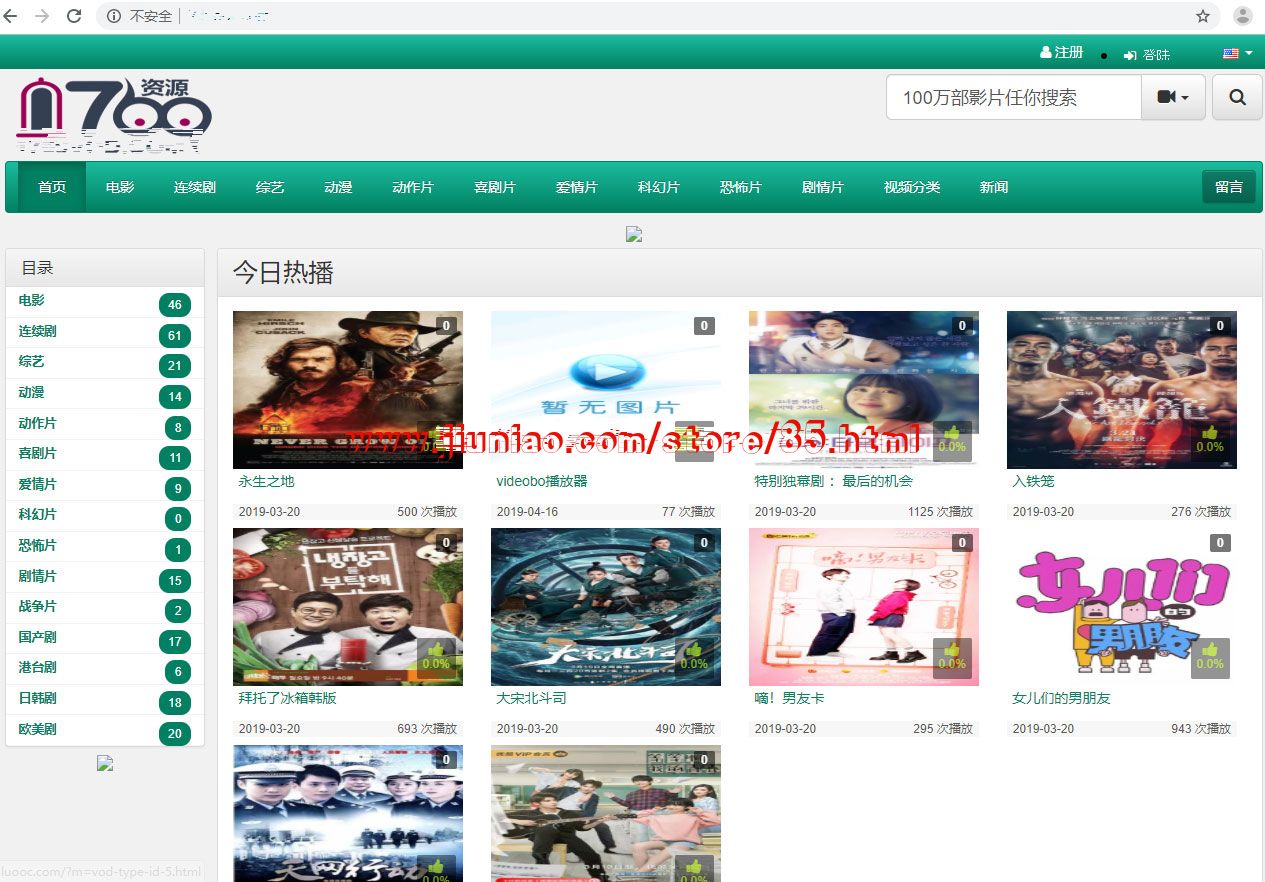Click the 1125 次播放 play count text

click(x=941, y=512)
